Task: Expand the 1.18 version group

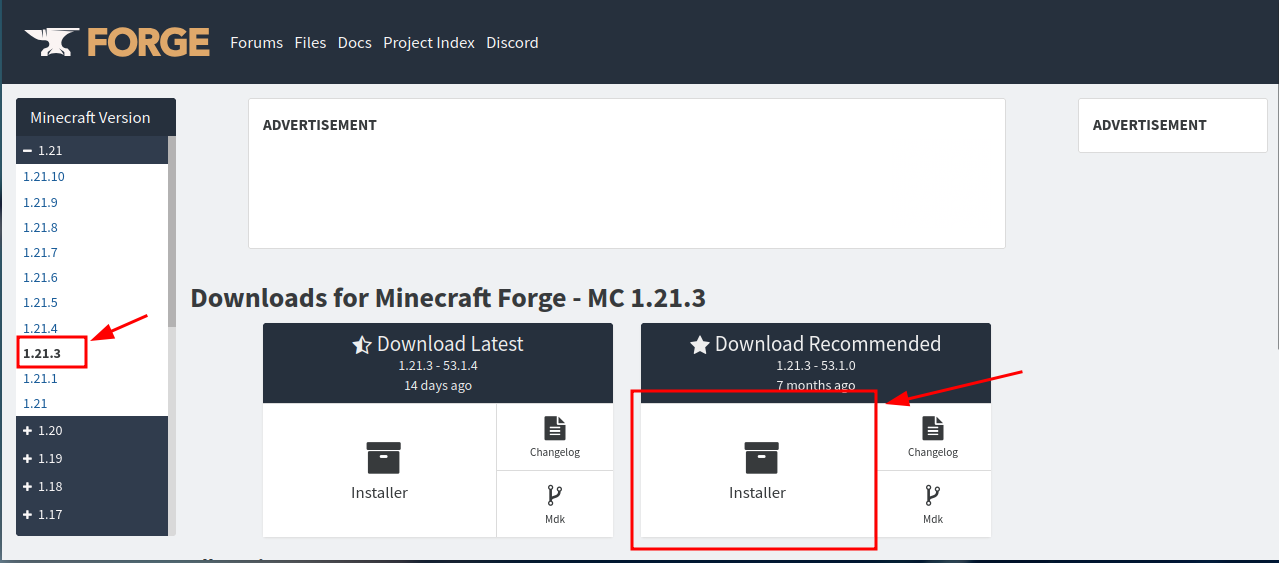Action: click(x=28, y=487)
